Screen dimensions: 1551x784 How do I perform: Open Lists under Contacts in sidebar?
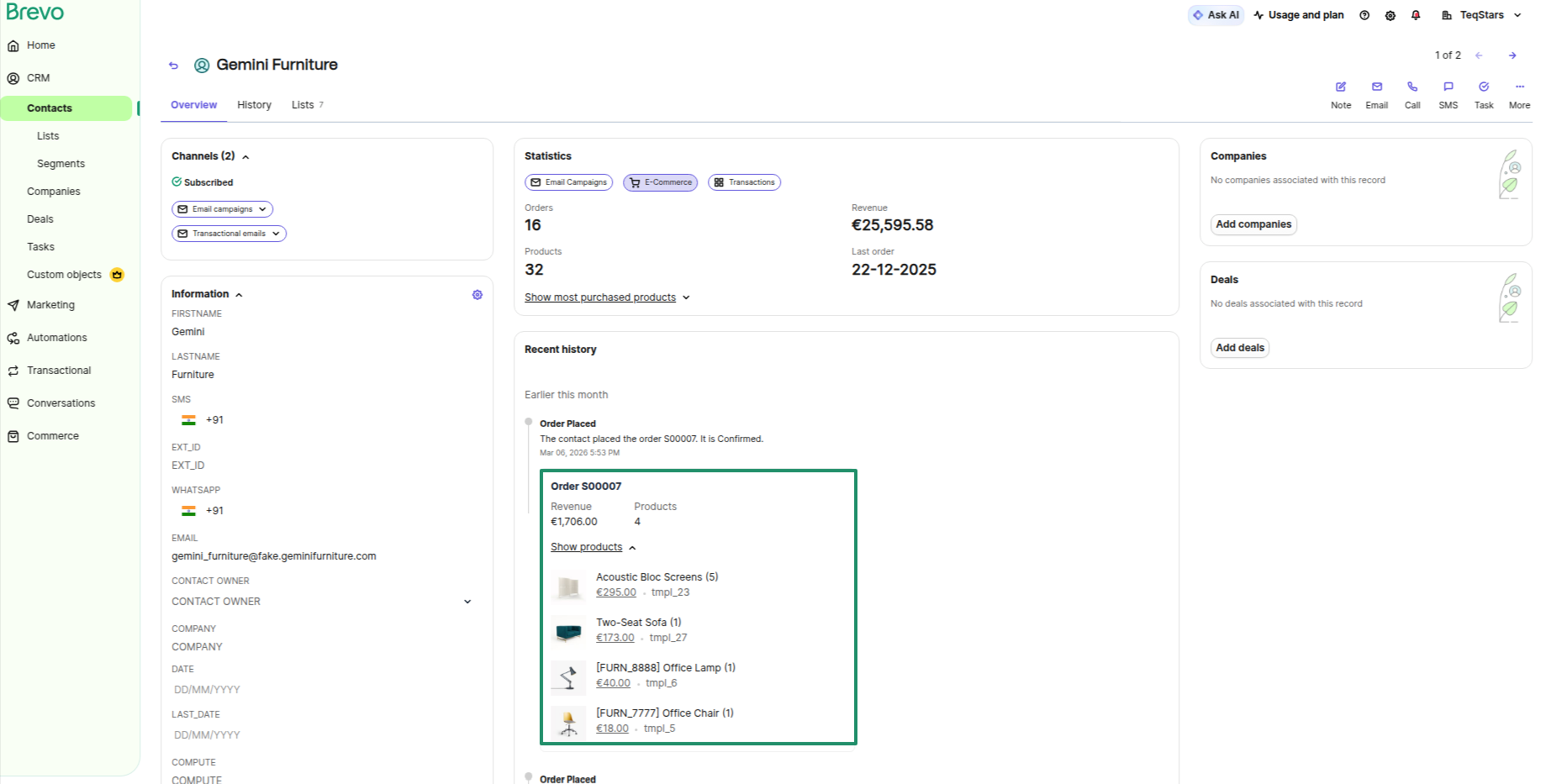48,136
